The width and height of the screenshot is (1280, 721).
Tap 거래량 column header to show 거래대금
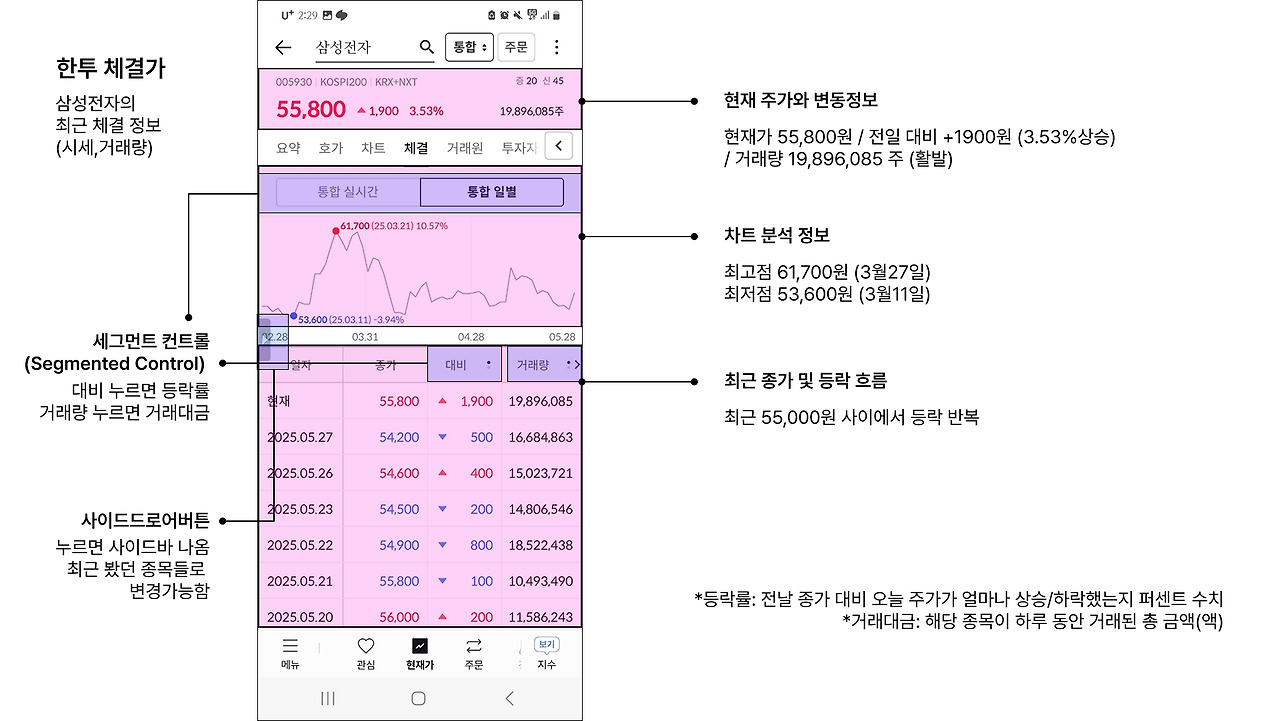(x=539, y=364)
